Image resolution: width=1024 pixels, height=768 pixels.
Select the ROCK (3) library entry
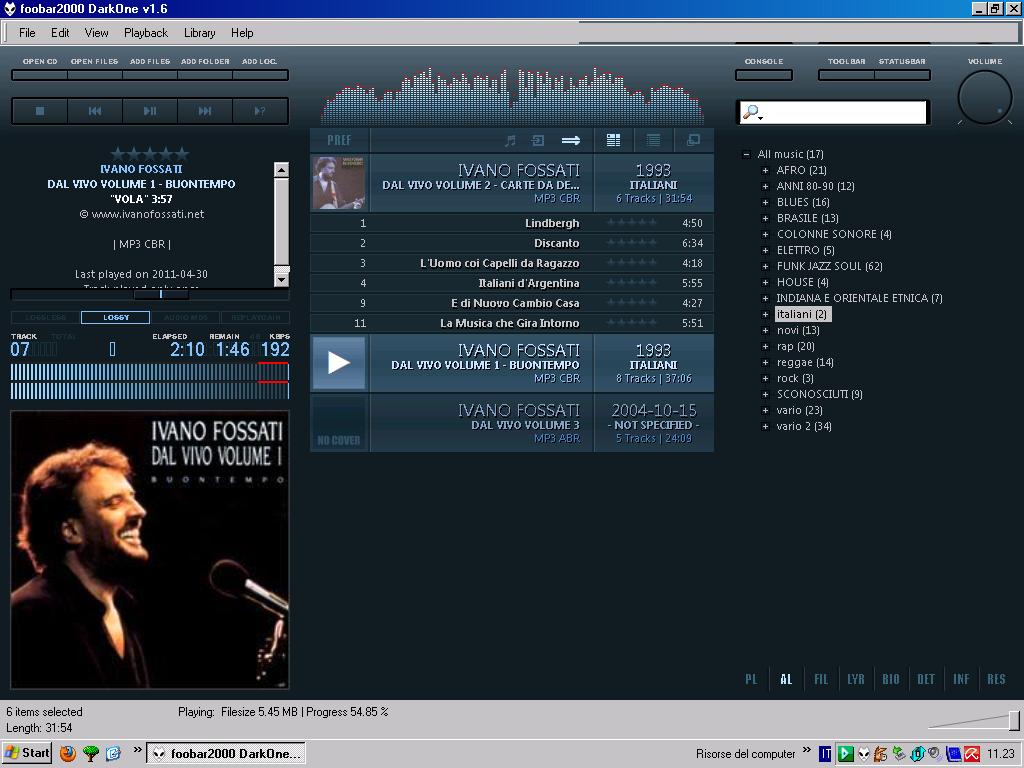tap(795, 378)
